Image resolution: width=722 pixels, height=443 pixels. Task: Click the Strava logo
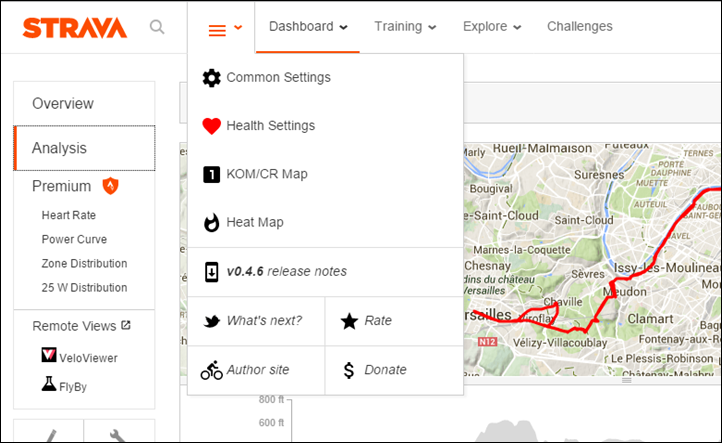click(x=75, y=28)
